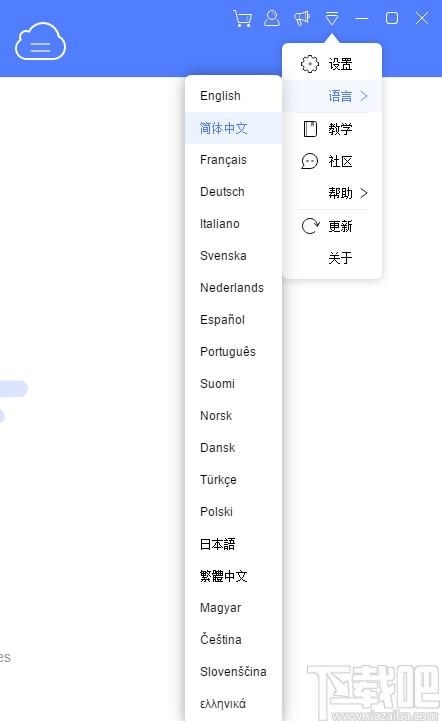Click the user account icon
Image resolution: width=442 pixels, height=721 pixels.
[x=272, y=18]
